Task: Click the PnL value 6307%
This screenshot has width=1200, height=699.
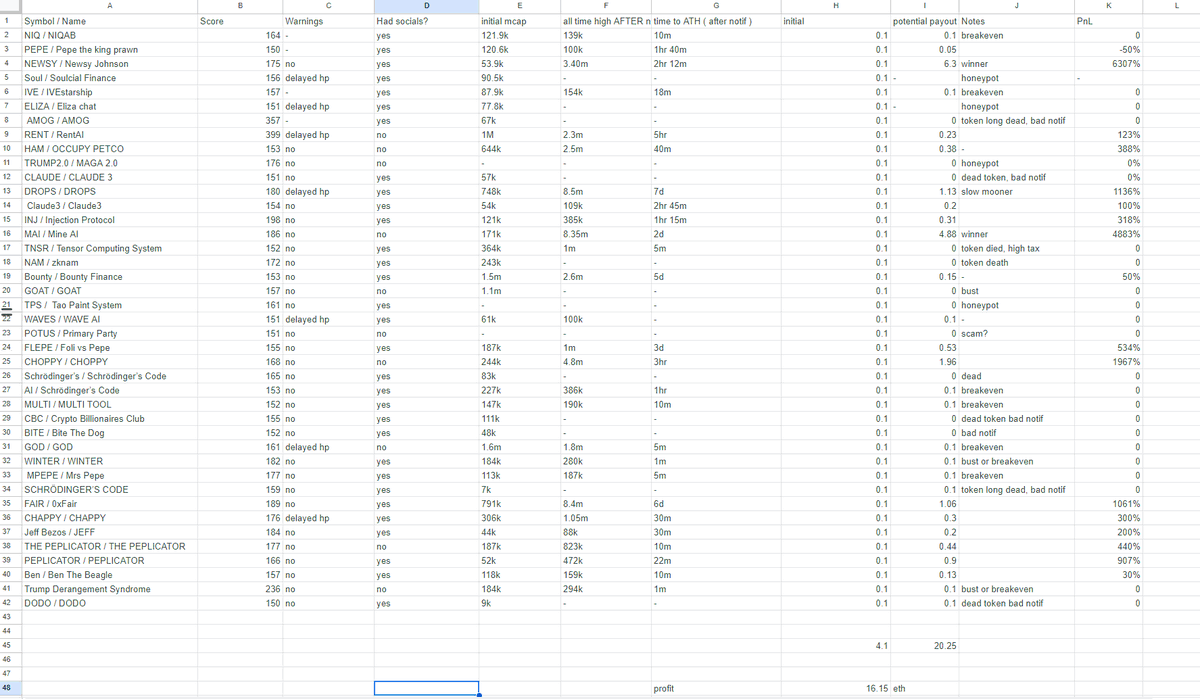Action: [x=1127, y=63]
